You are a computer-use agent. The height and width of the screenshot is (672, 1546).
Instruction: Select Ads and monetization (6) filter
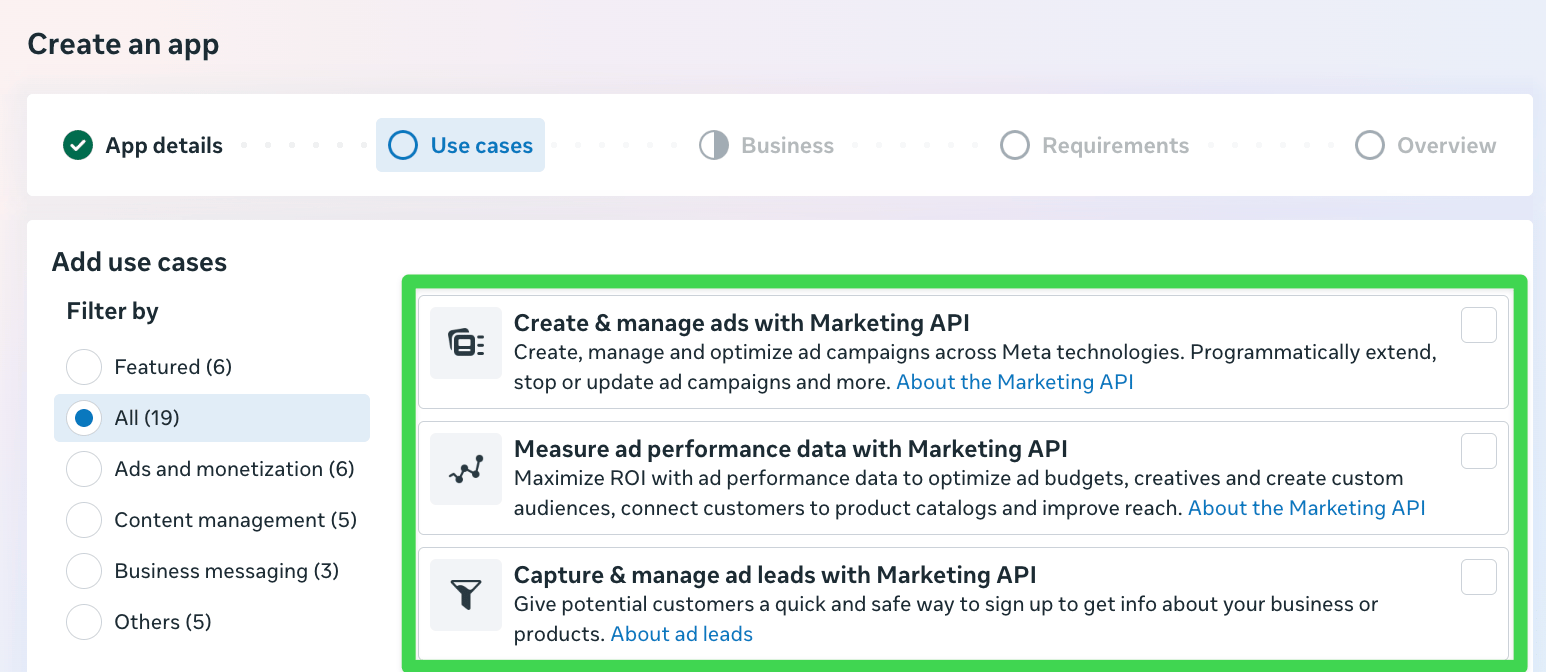(212, 469)
